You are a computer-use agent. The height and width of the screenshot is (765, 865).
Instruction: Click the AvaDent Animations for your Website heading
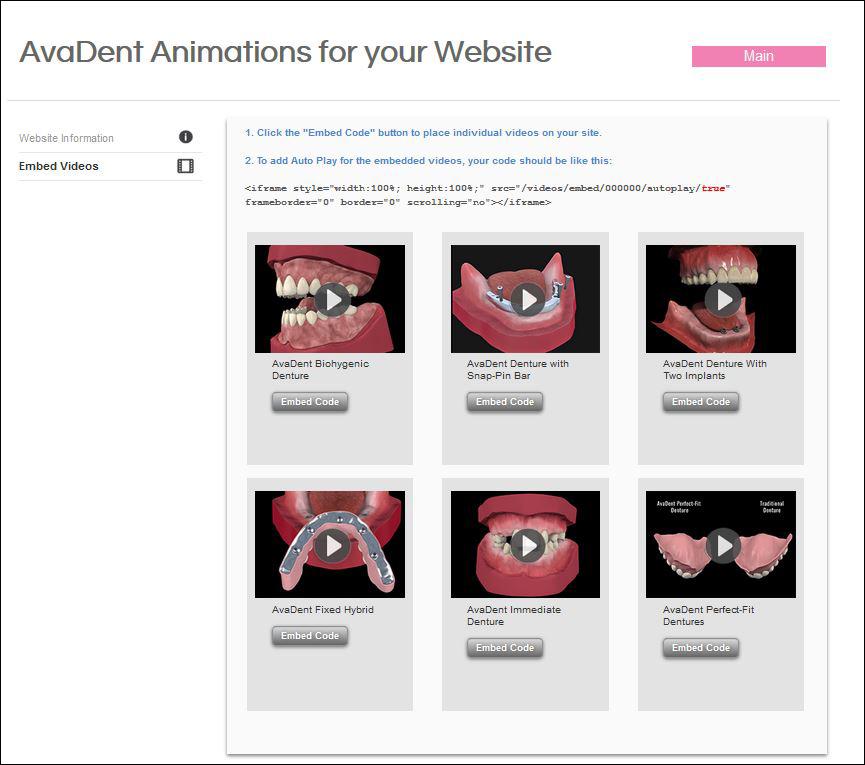click(x=285, y=53)
